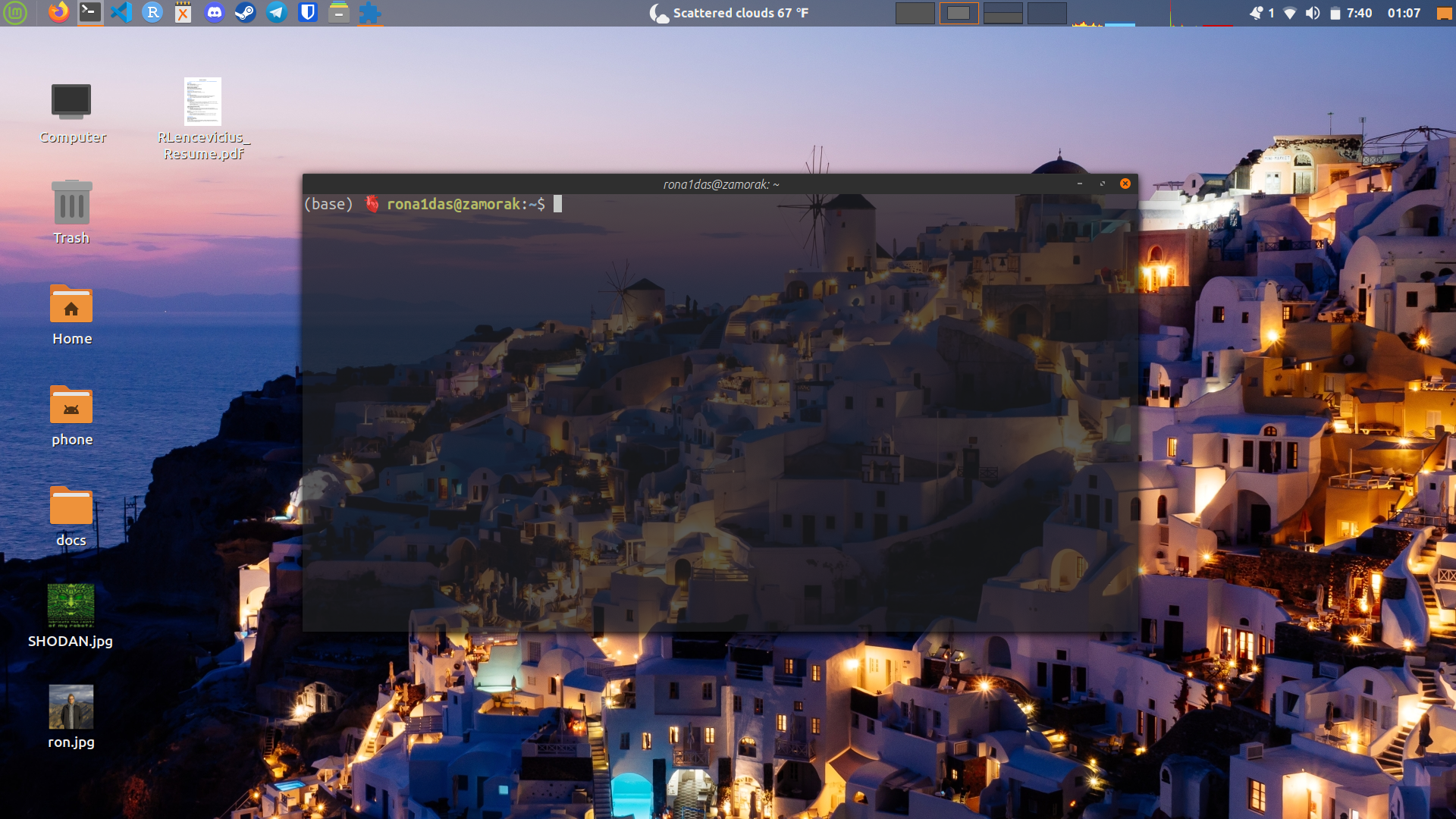The image size is (1456, 819).
Task: Switch to the third workspace
Action: [1003, 13]
